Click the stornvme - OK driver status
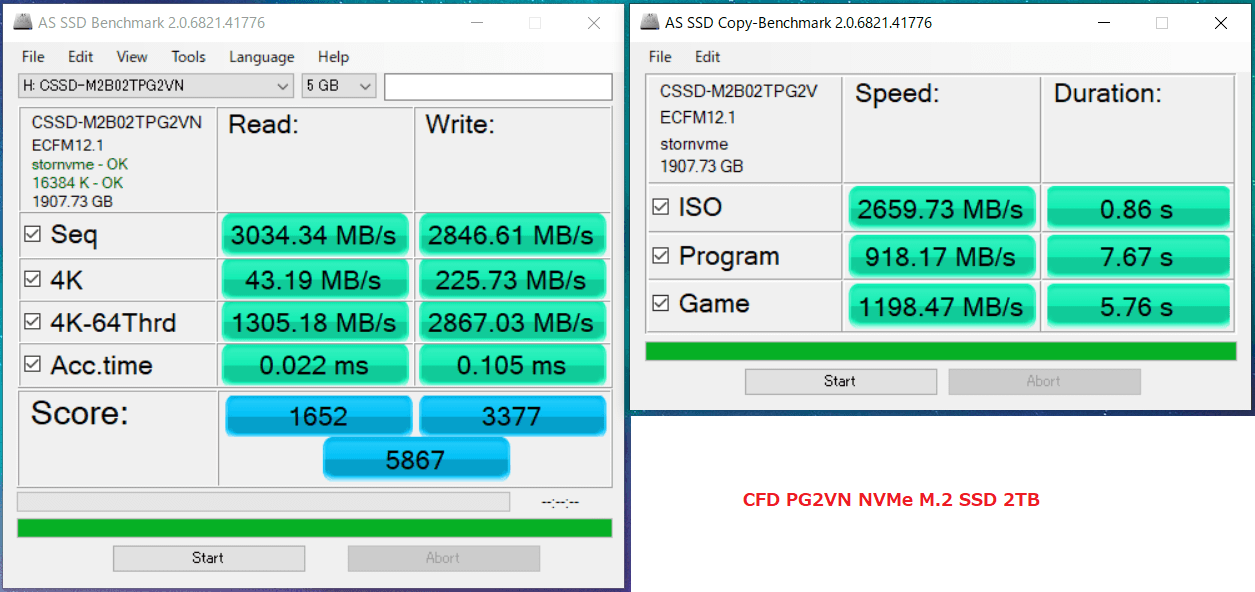Image resolution: width=1255 pixels, height=592 pixels. click(80, 164)
